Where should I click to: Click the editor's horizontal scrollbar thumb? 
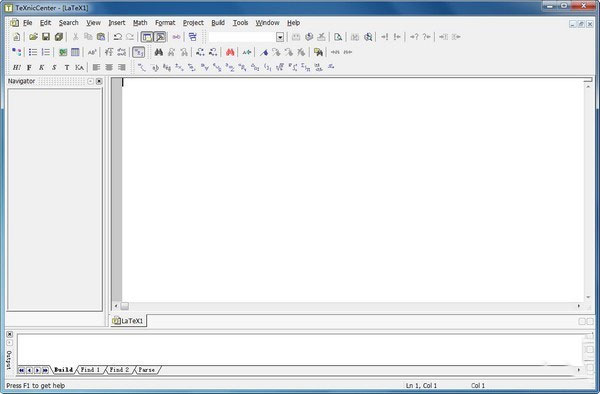(x=125, y=306)
